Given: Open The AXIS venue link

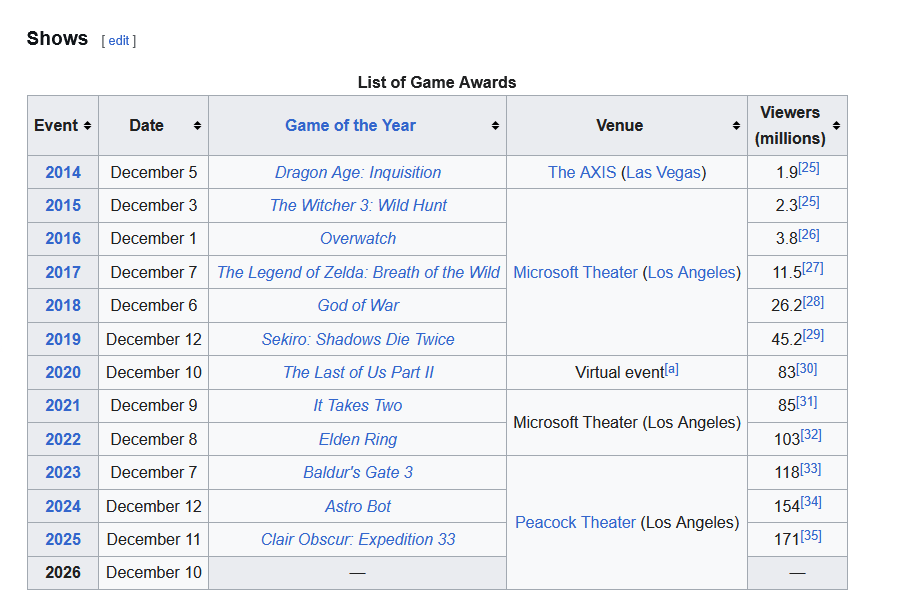Looking at the screenshot, I should [582, 172].
